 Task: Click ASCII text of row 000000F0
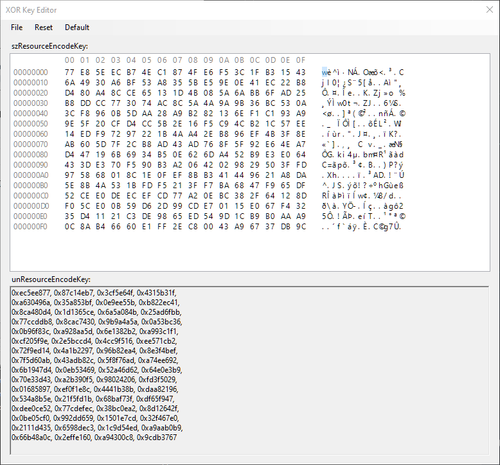[361, 227]
